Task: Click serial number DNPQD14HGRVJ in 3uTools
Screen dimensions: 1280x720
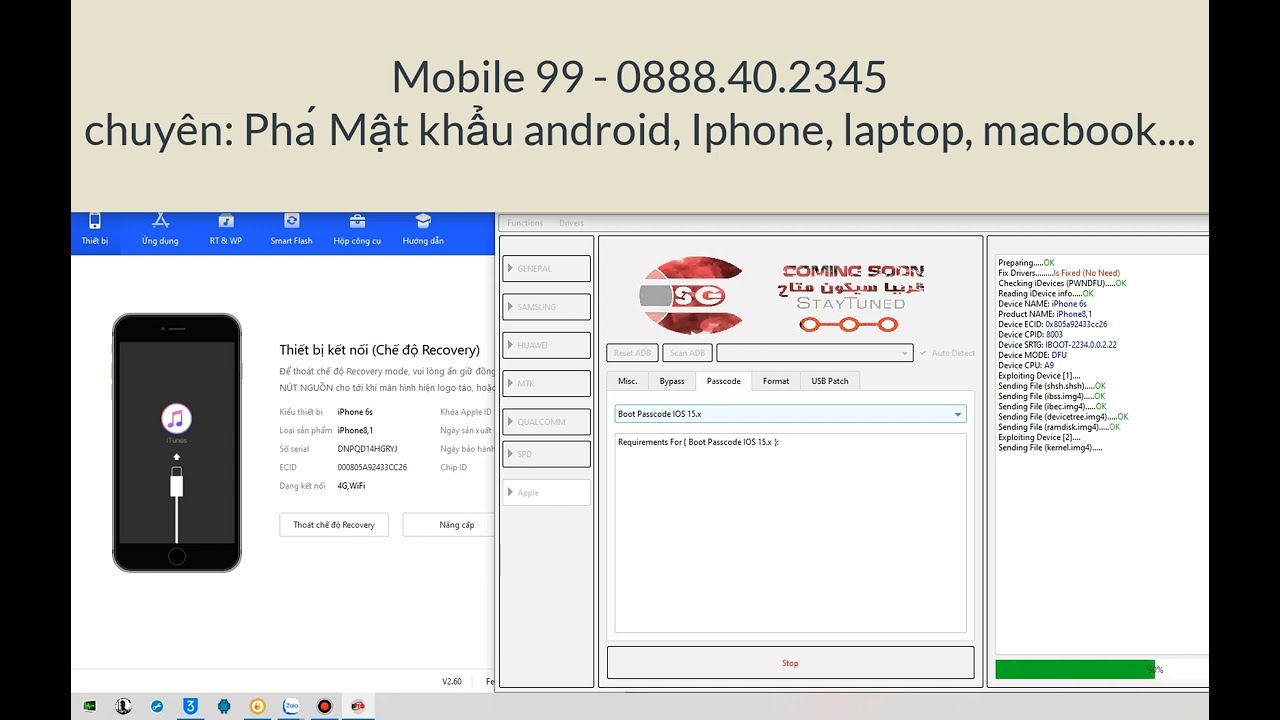Action: click(367, 449)
